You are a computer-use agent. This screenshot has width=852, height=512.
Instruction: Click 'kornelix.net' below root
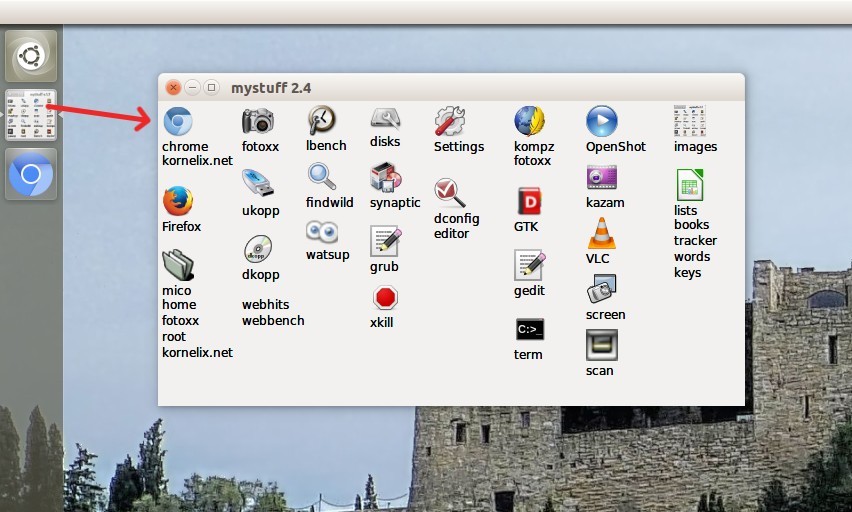197,353
